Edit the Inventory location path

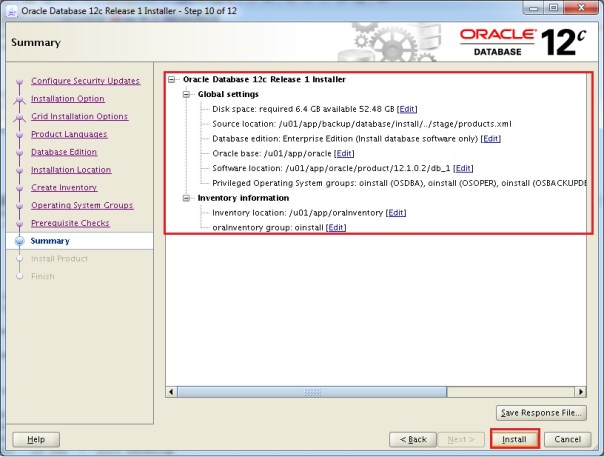tap(396, 213)
